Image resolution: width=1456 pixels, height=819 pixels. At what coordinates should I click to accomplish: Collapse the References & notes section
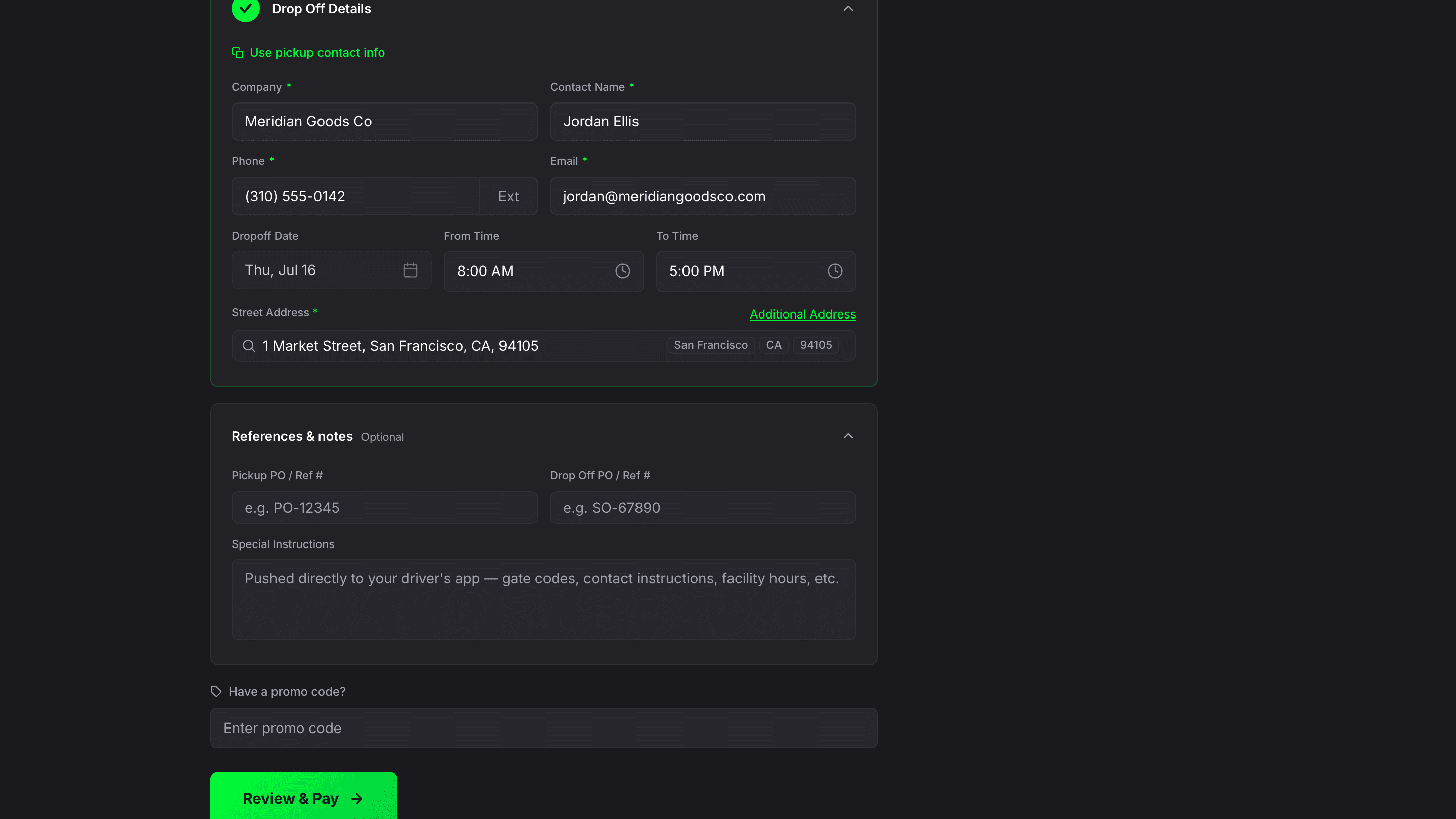(x=848, y=436)
